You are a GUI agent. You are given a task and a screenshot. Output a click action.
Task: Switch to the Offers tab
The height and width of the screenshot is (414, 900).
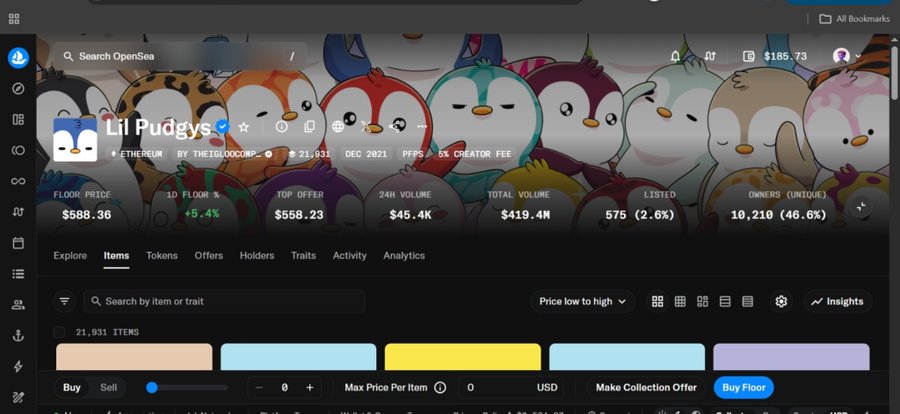click(208, 256)
